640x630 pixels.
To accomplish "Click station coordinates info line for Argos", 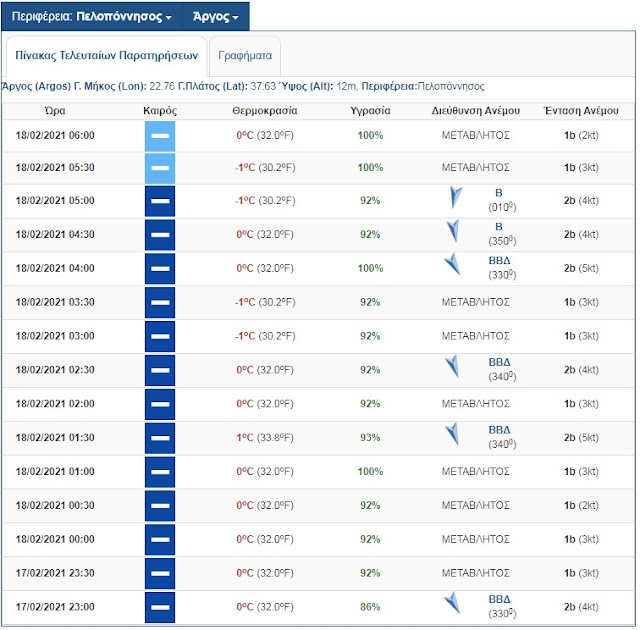I will [x=243, y=87].
